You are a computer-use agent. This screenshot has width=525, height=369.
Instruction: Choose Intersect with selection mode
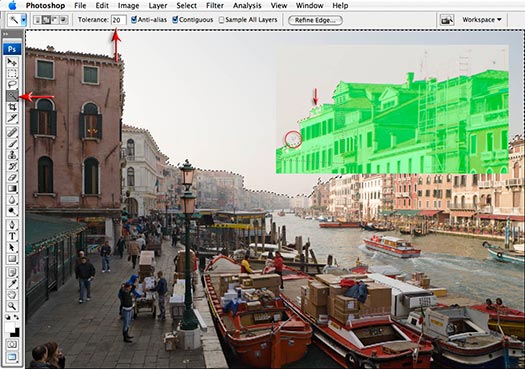[63, 20]
